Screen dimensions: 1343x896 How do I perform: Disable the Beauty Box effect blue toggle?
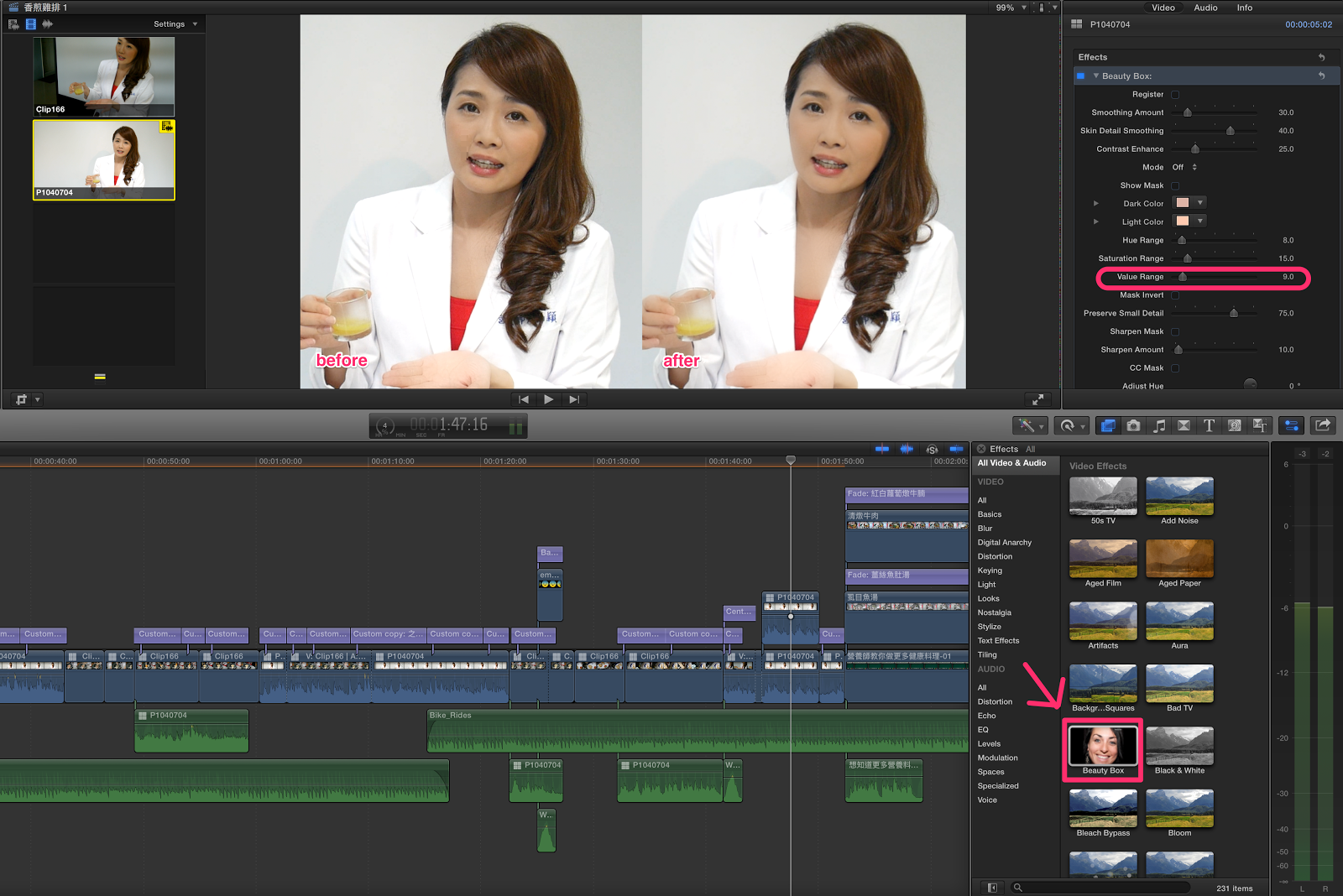[x=1080, y=76]
